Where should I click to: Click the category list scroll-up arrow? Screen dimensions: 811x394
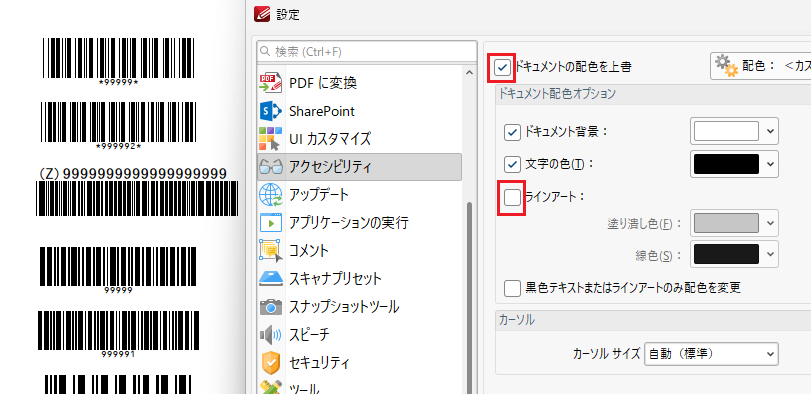point(469,72)
